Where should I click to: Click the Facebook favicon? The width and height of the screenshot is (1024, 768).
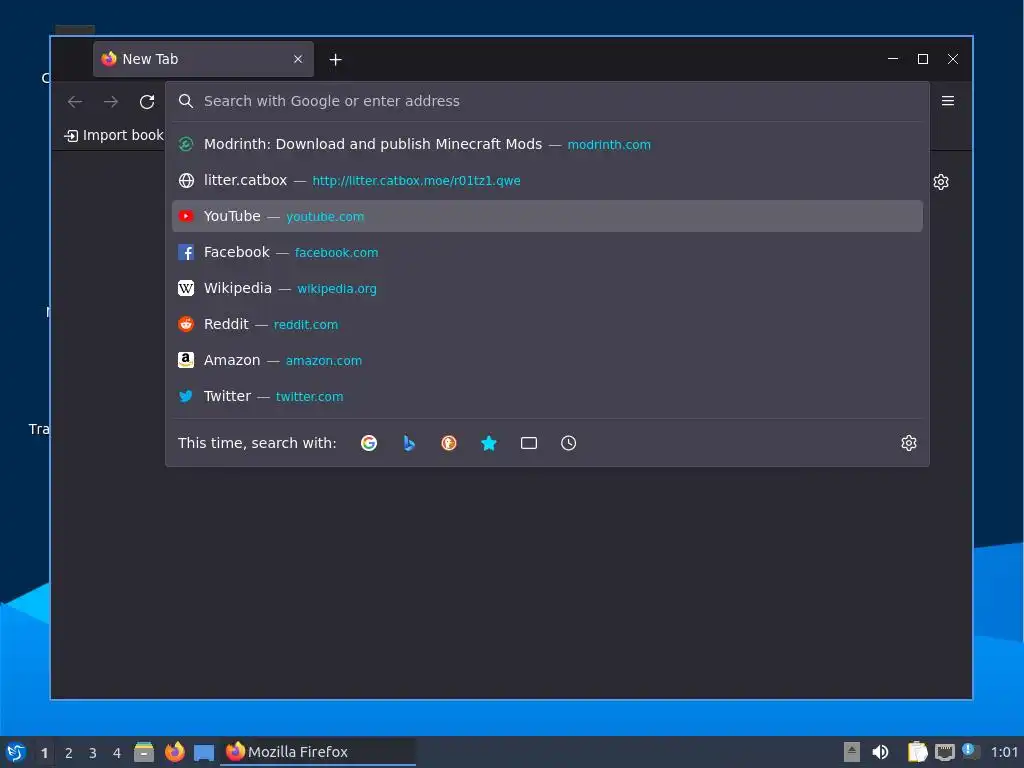tap(186, 252)
